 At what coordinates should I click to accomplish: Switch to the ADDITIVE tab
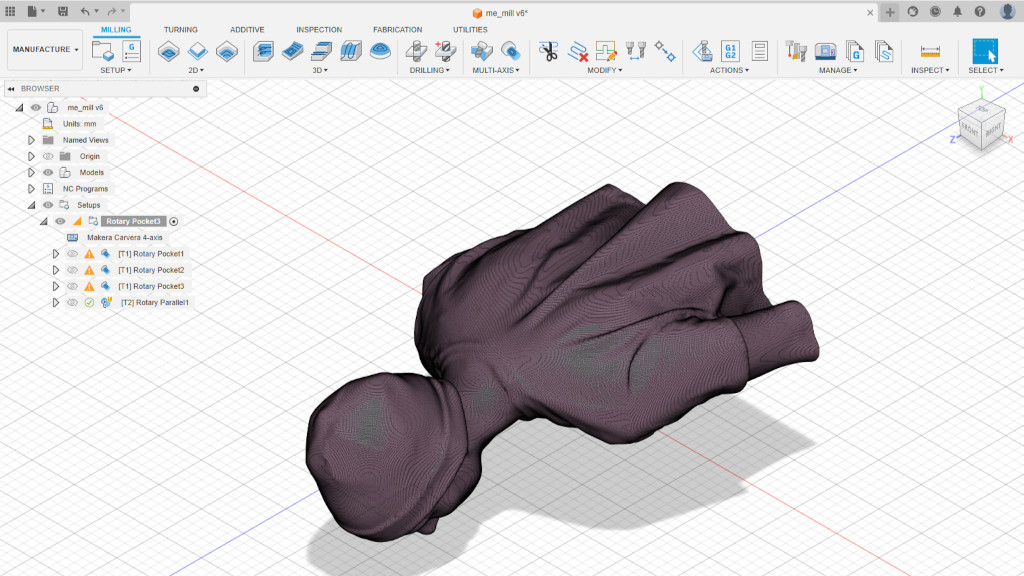coord(247,29)
